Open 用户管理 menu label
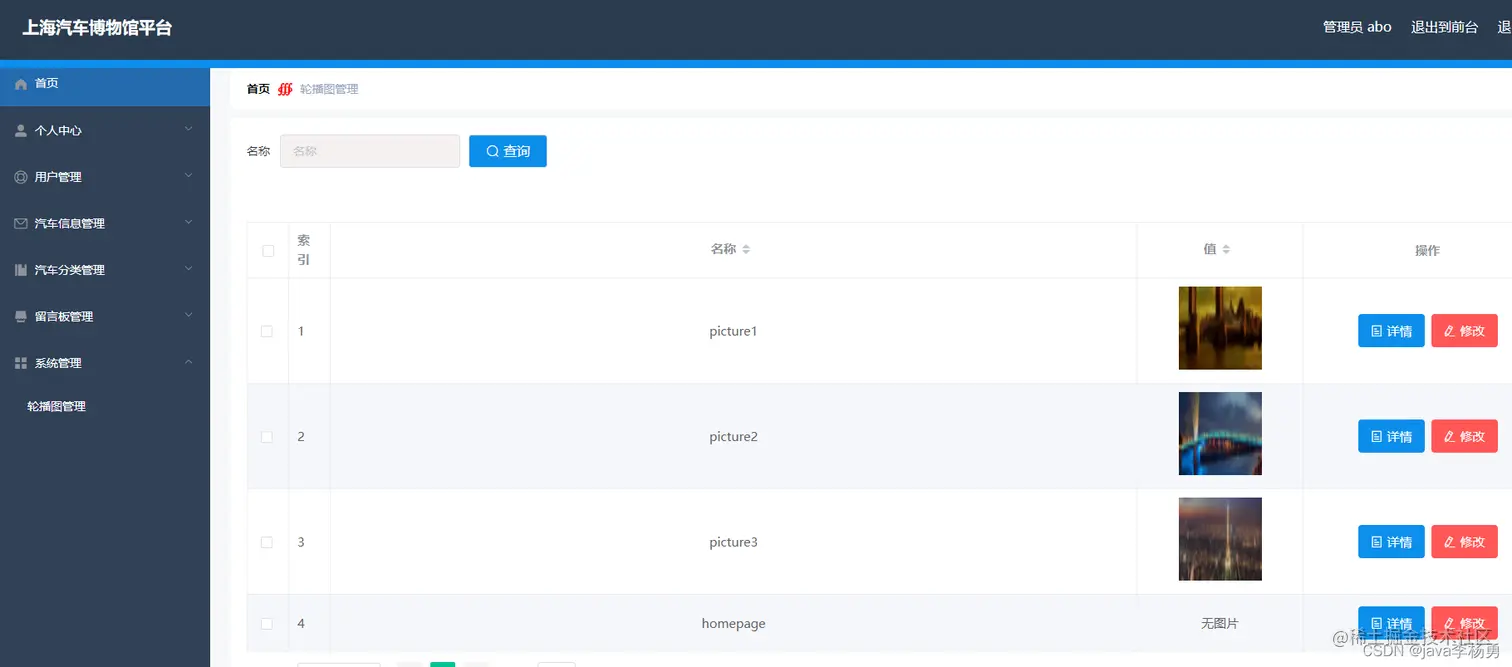1512x667 pixels. tap(58, 177)
